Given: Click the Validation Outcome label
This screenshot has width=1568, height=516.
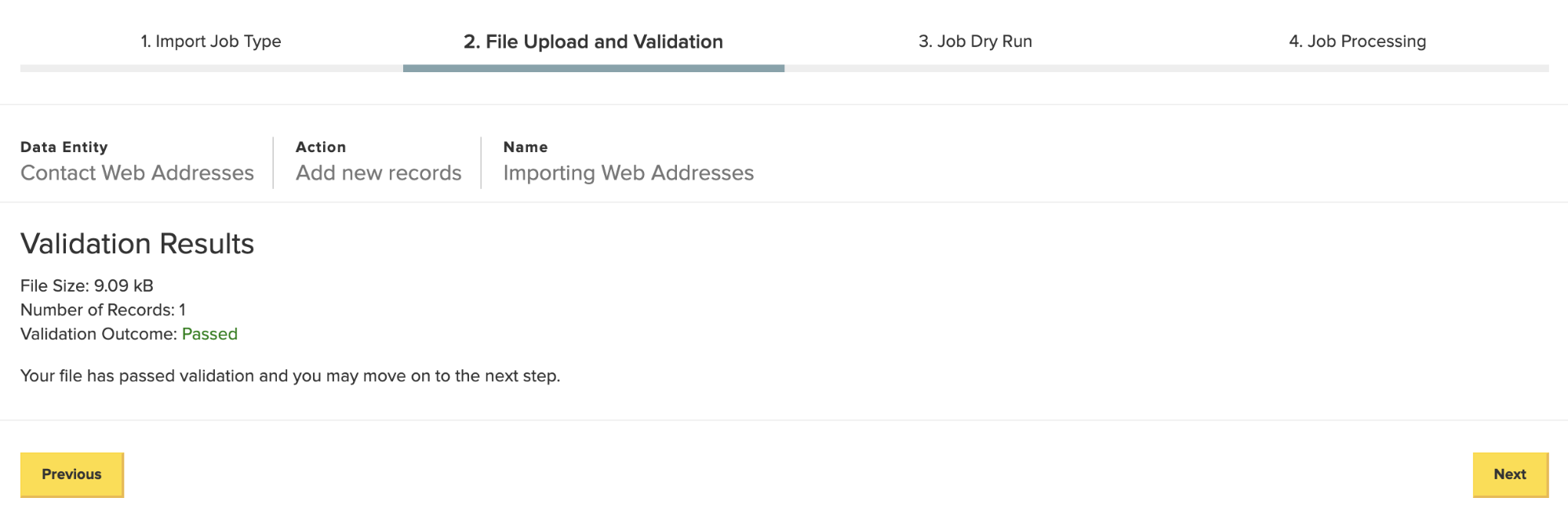Looking at the screenshot, I should [x=99, y=334].
